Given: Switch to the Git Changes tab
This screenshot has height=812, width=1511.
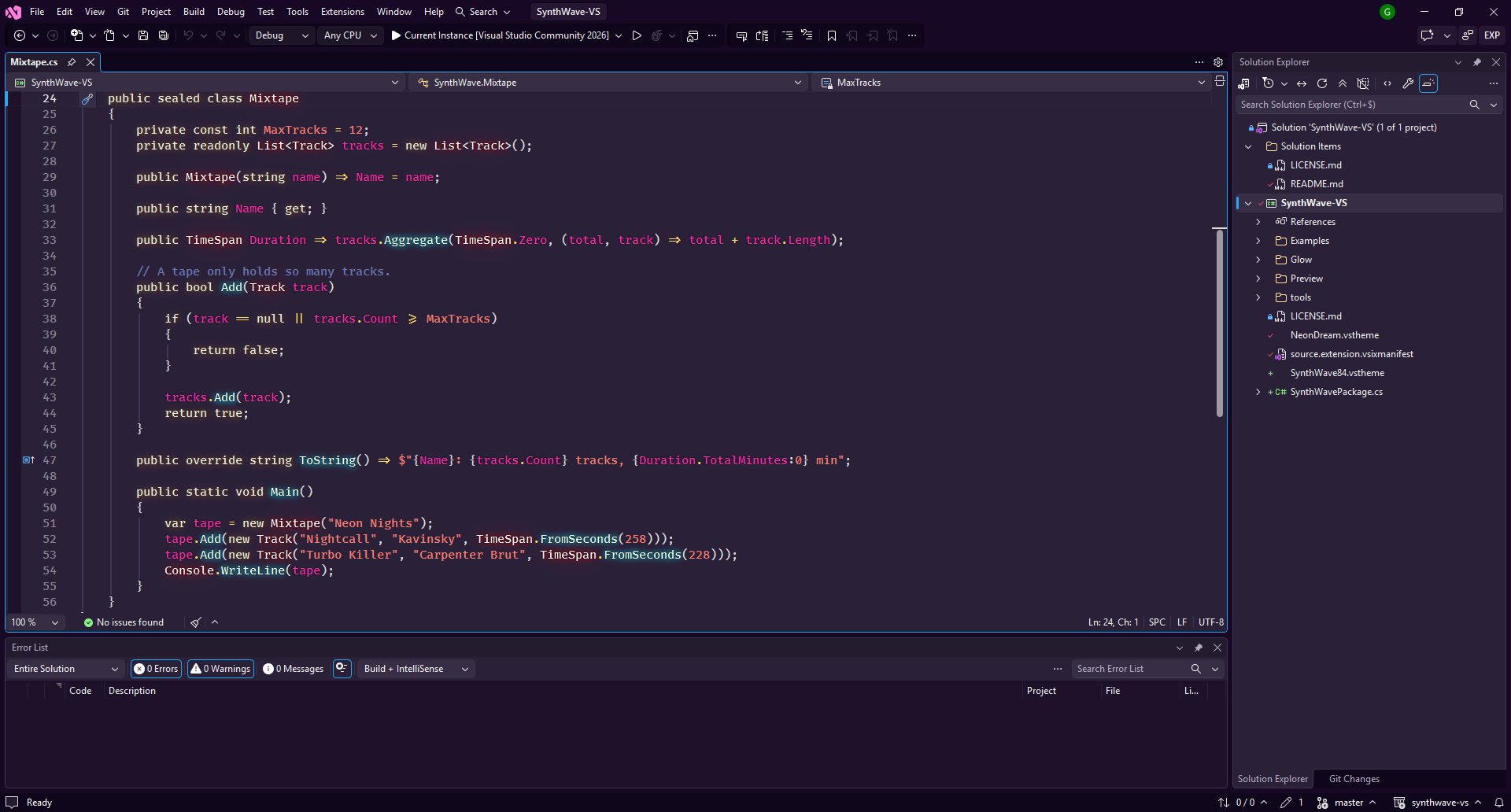Looking at the screenshot, I should [1354, 779].
